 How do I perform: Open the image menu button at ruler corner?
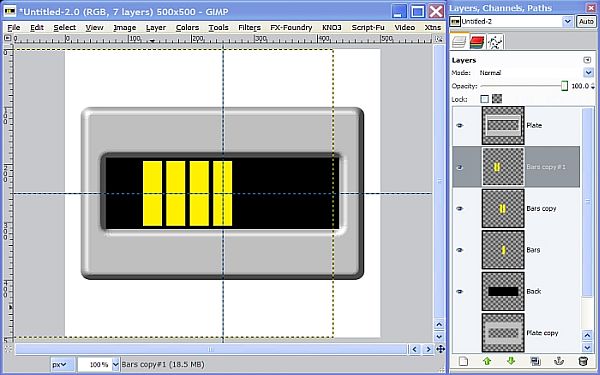tap(7, 38)
